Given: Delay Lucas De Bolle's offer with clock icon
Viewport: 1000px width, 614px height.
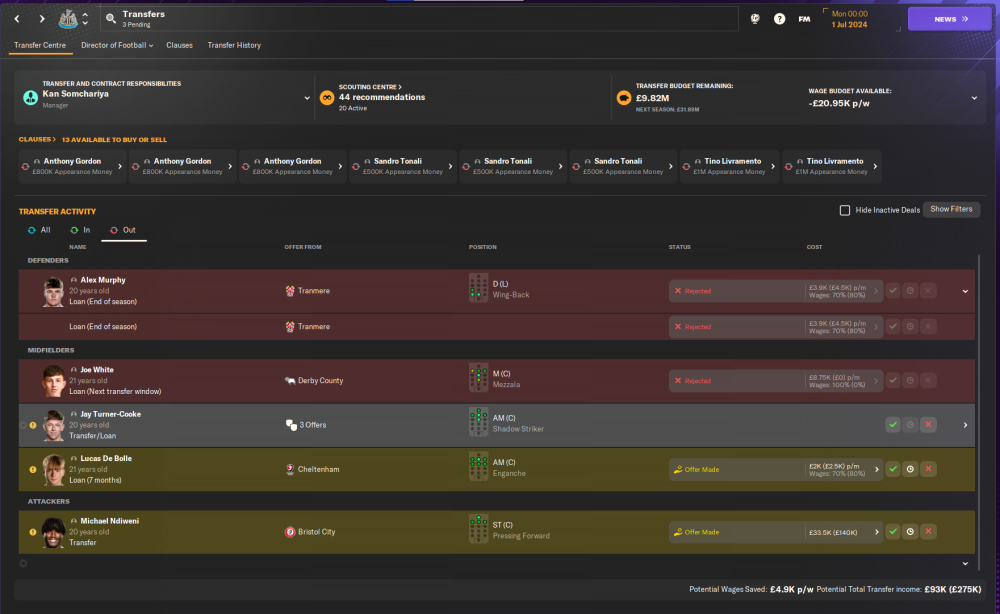Looking at the screenshot, I should coord(910,469).
